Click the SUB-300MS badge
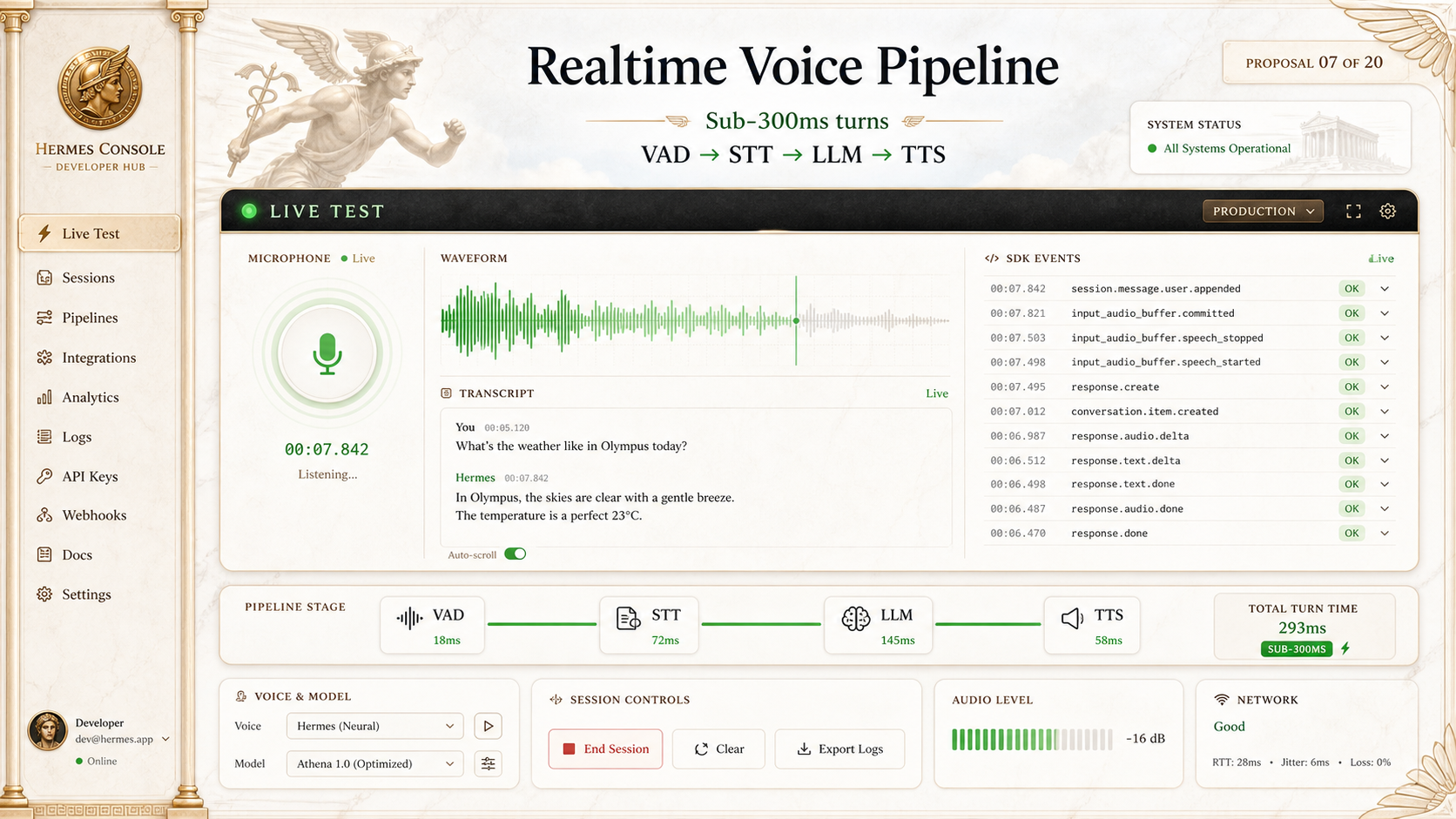 [1297, 649]
